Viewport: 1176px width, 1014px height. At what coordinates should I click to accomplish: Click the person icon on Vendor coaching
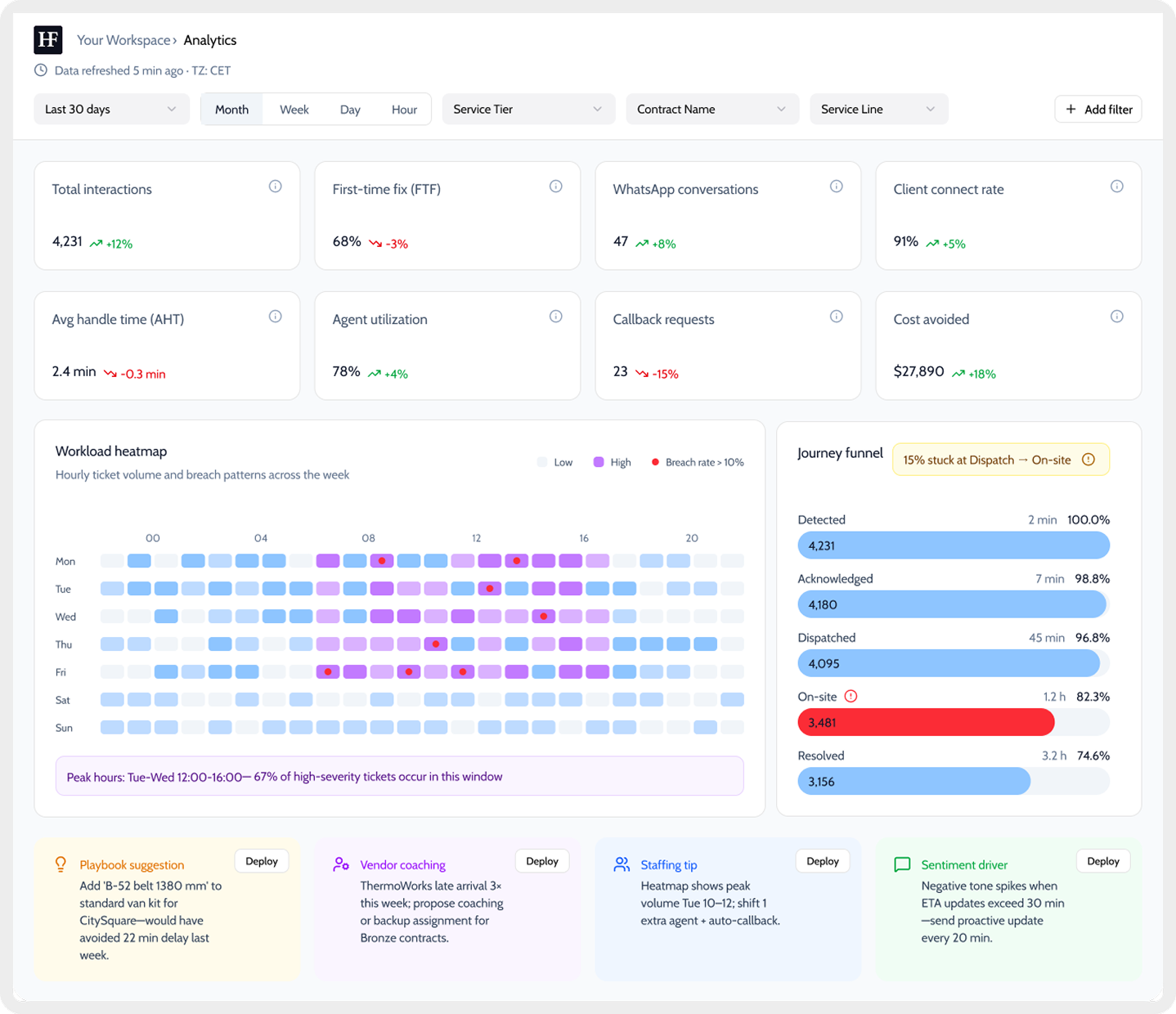[x=341, y=864]
